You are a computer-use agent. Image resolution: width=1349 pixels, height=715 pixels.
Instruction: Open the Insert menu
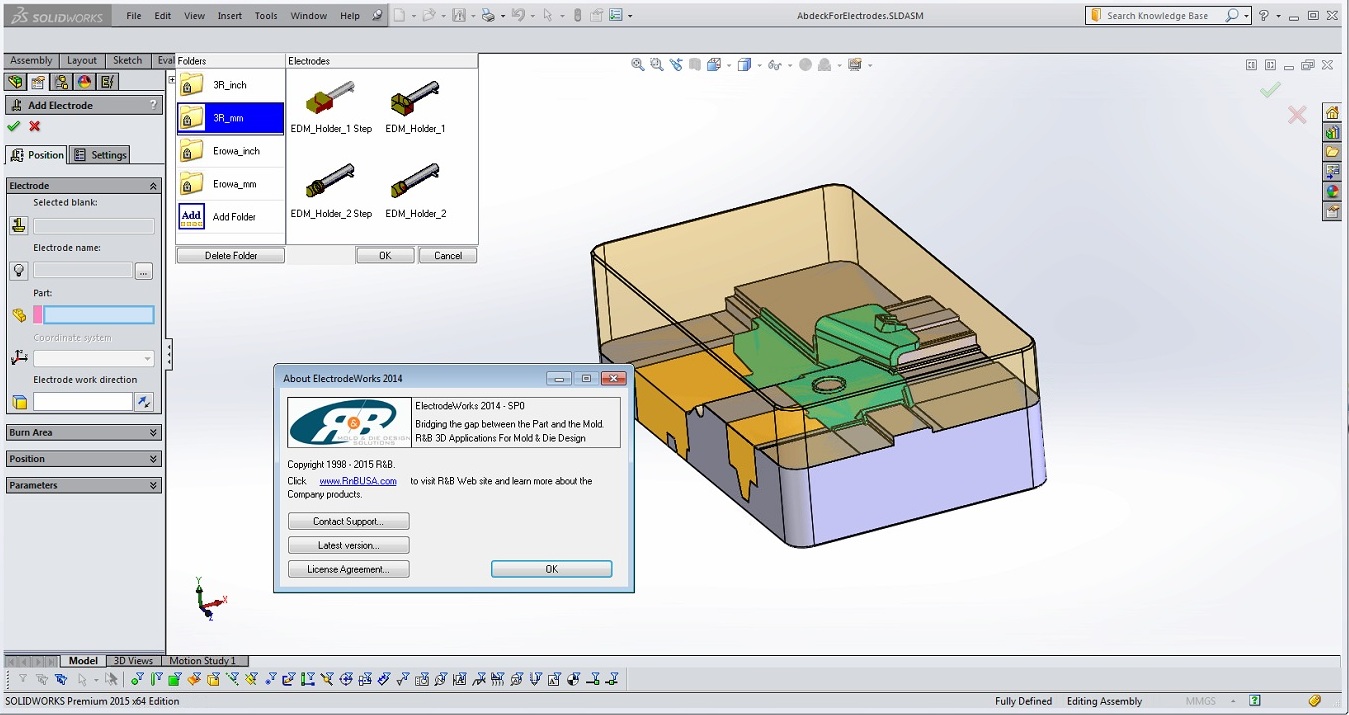230,16
